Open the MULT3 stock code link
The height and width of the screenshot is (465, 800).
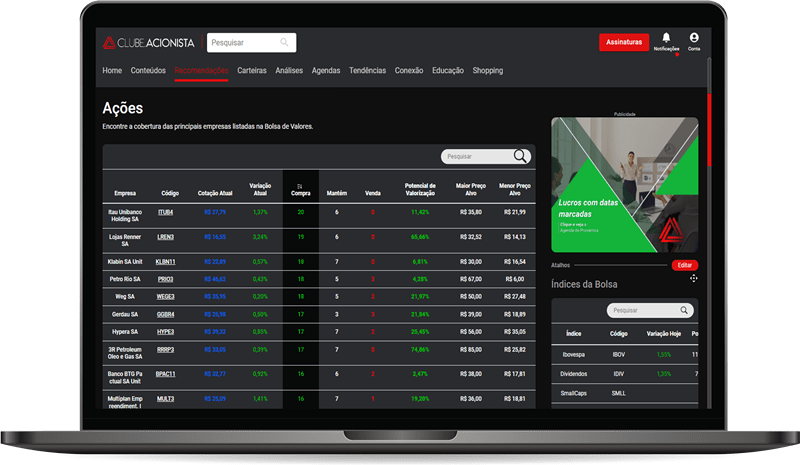(x=165, y=399)
